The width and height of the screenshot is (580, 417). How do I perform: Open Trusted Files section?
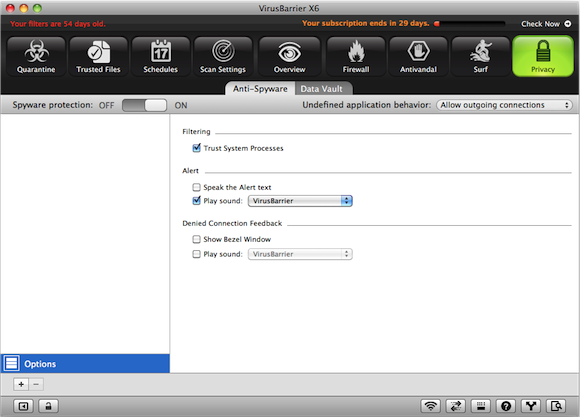point(98,56)
